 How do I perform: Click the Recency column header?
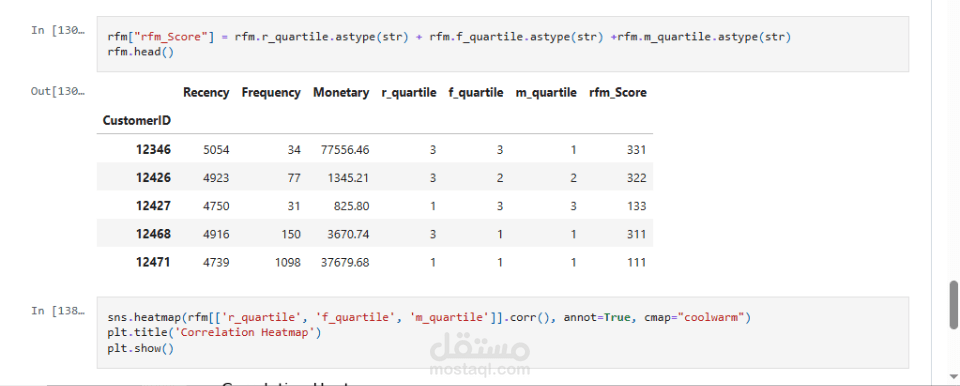click(206, 93)
